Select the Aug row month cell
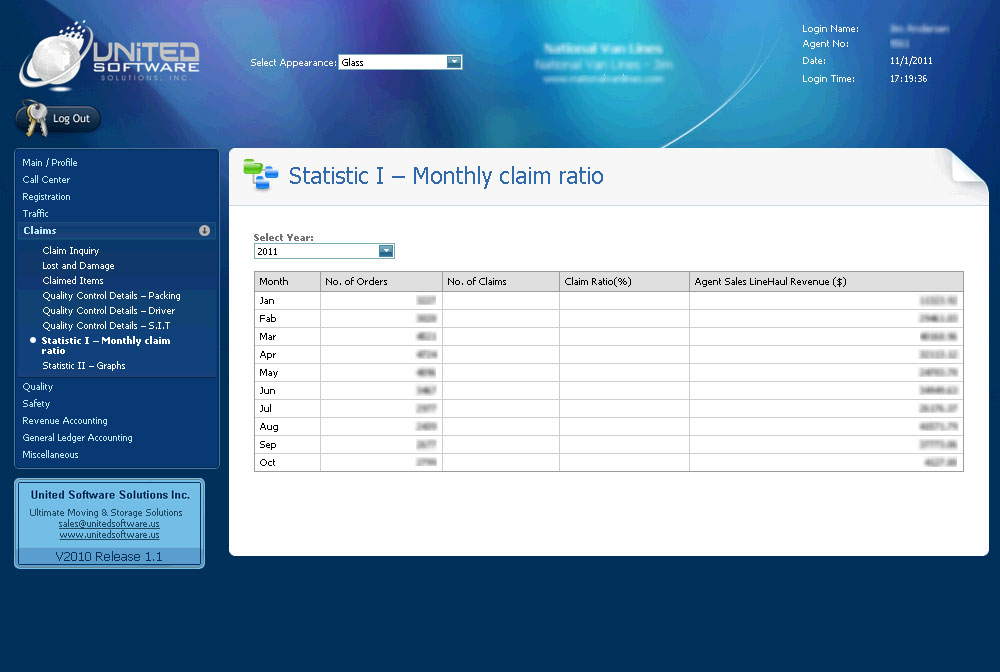Screen dimensions: 1000x672 click(x=287, y=427)
